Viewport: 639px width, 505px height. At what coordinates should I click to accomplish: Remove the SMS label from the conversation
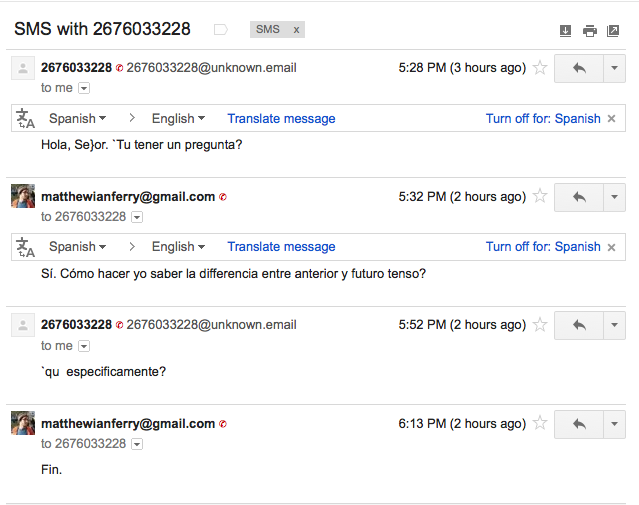tap(296, 30)
